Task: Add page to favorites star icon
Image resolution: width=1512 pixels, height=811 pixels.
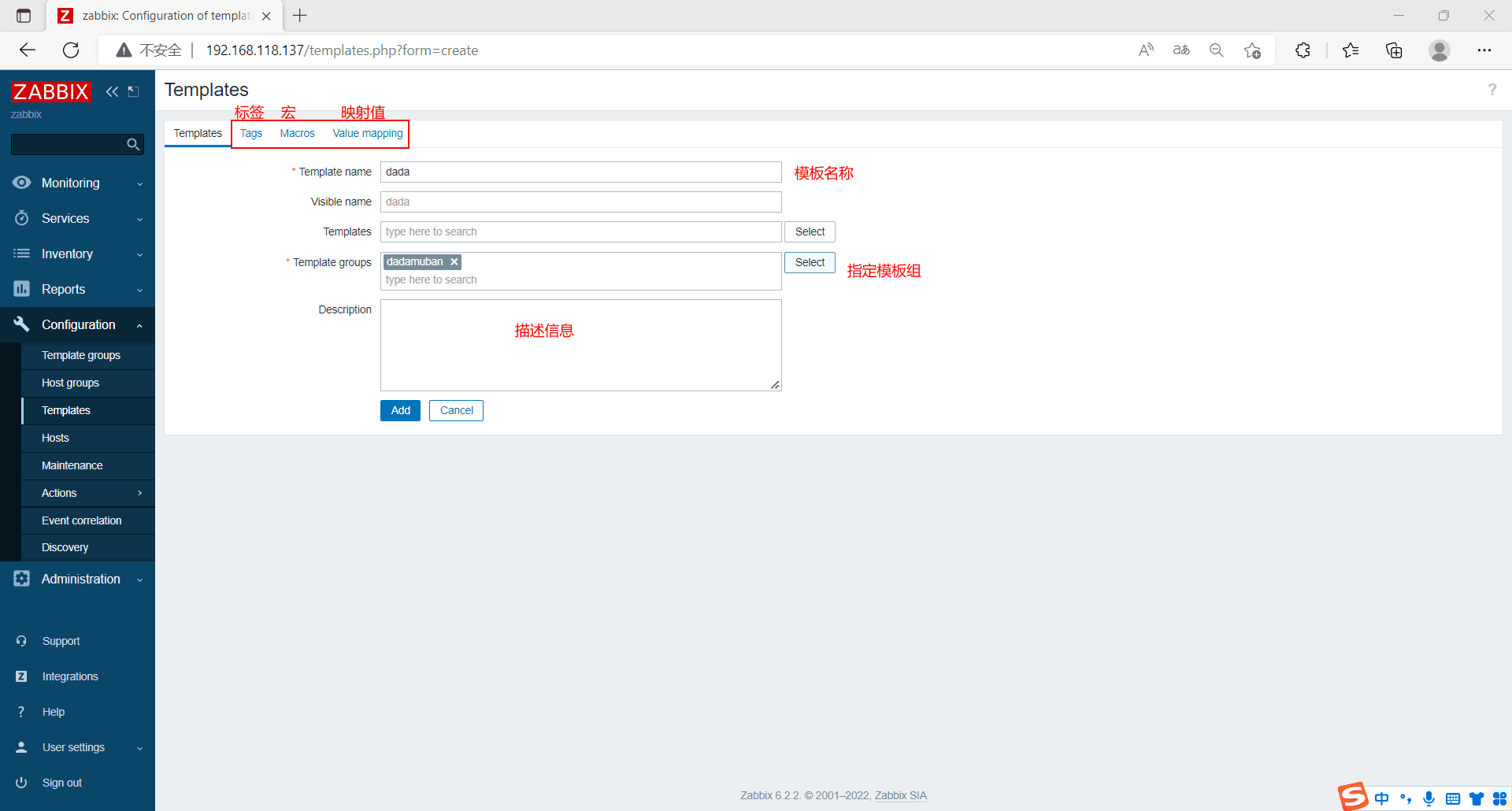Action: tap(1252, 50)
